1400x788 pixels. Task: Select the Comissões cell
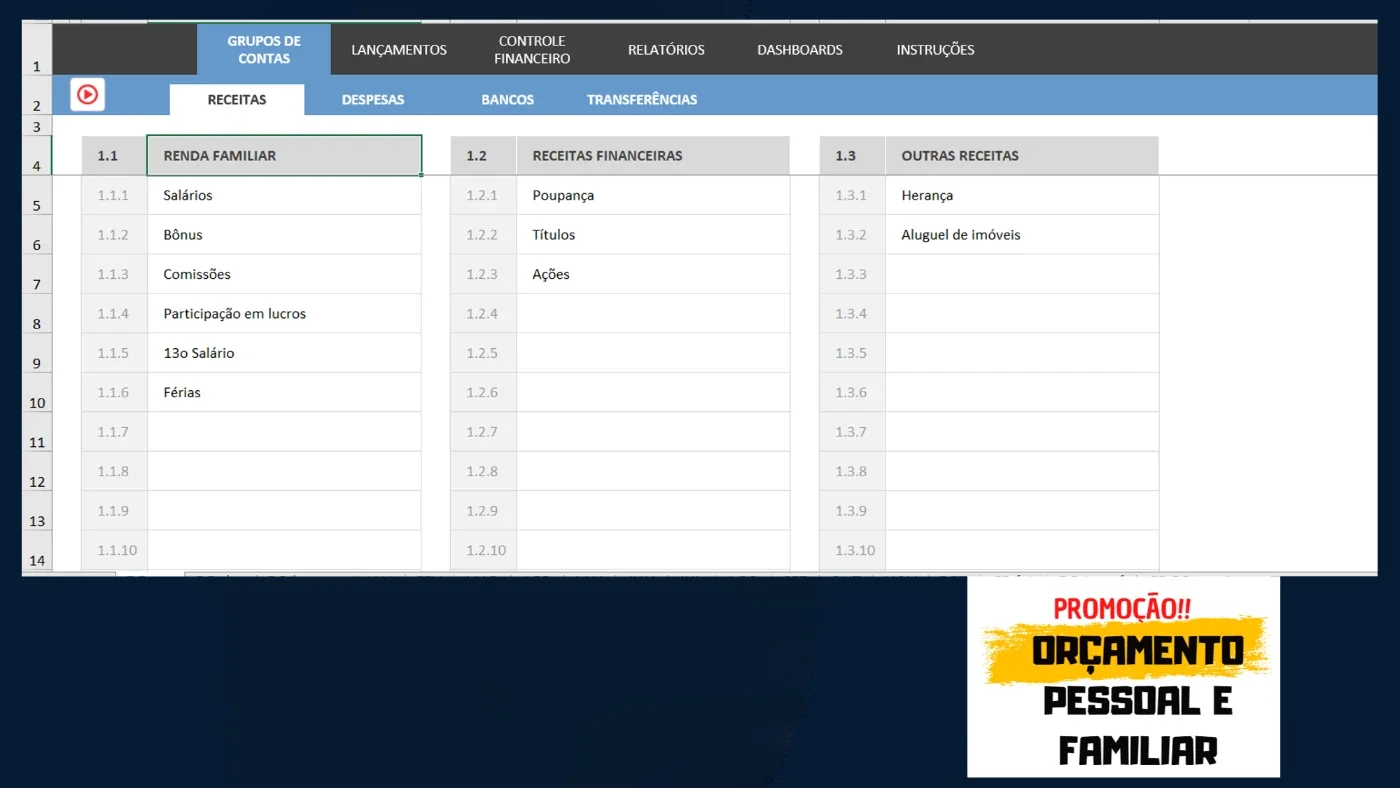coord(284,274)
